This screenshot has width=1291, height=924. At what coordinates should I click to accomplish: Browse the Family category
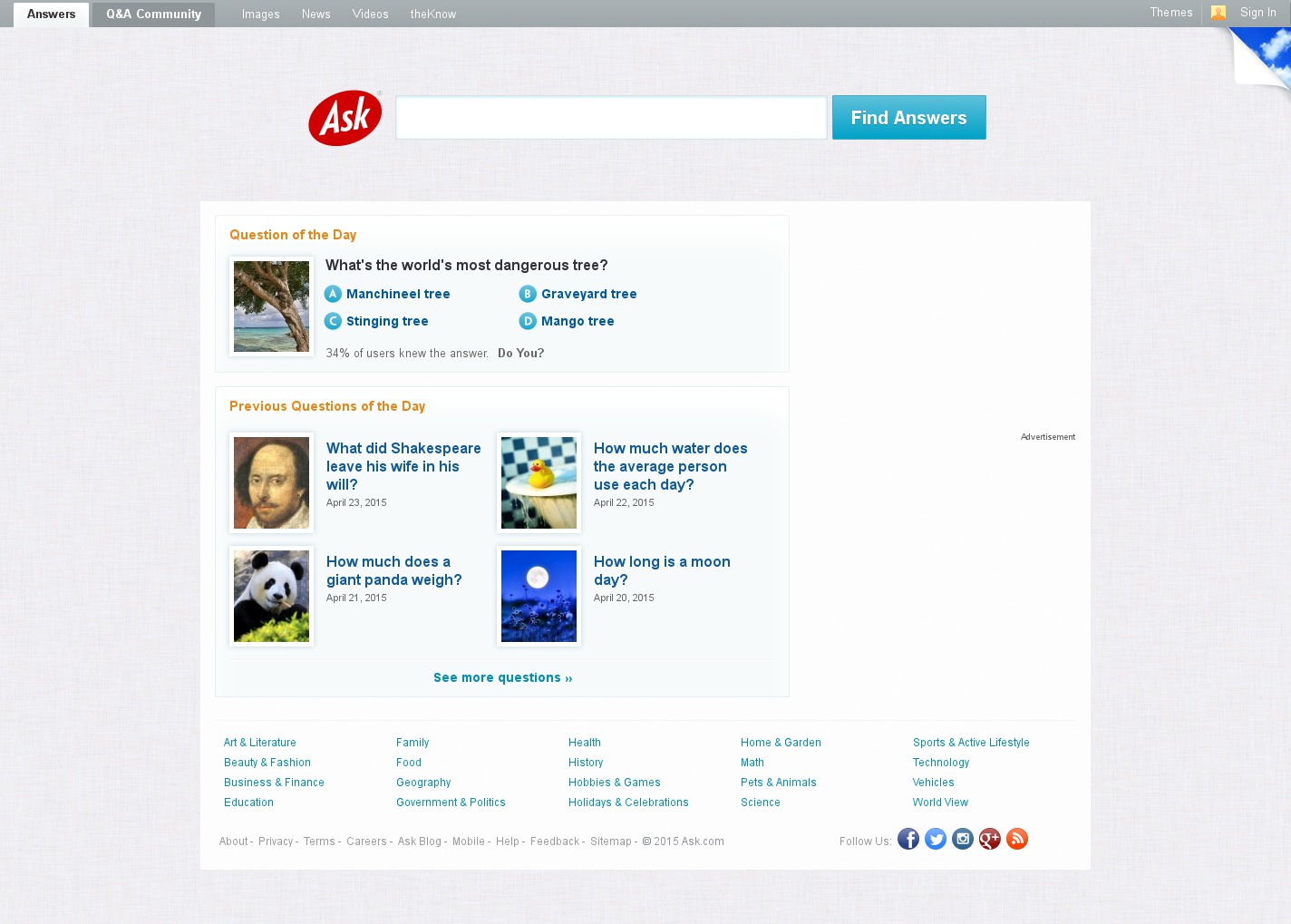[413, 743]
